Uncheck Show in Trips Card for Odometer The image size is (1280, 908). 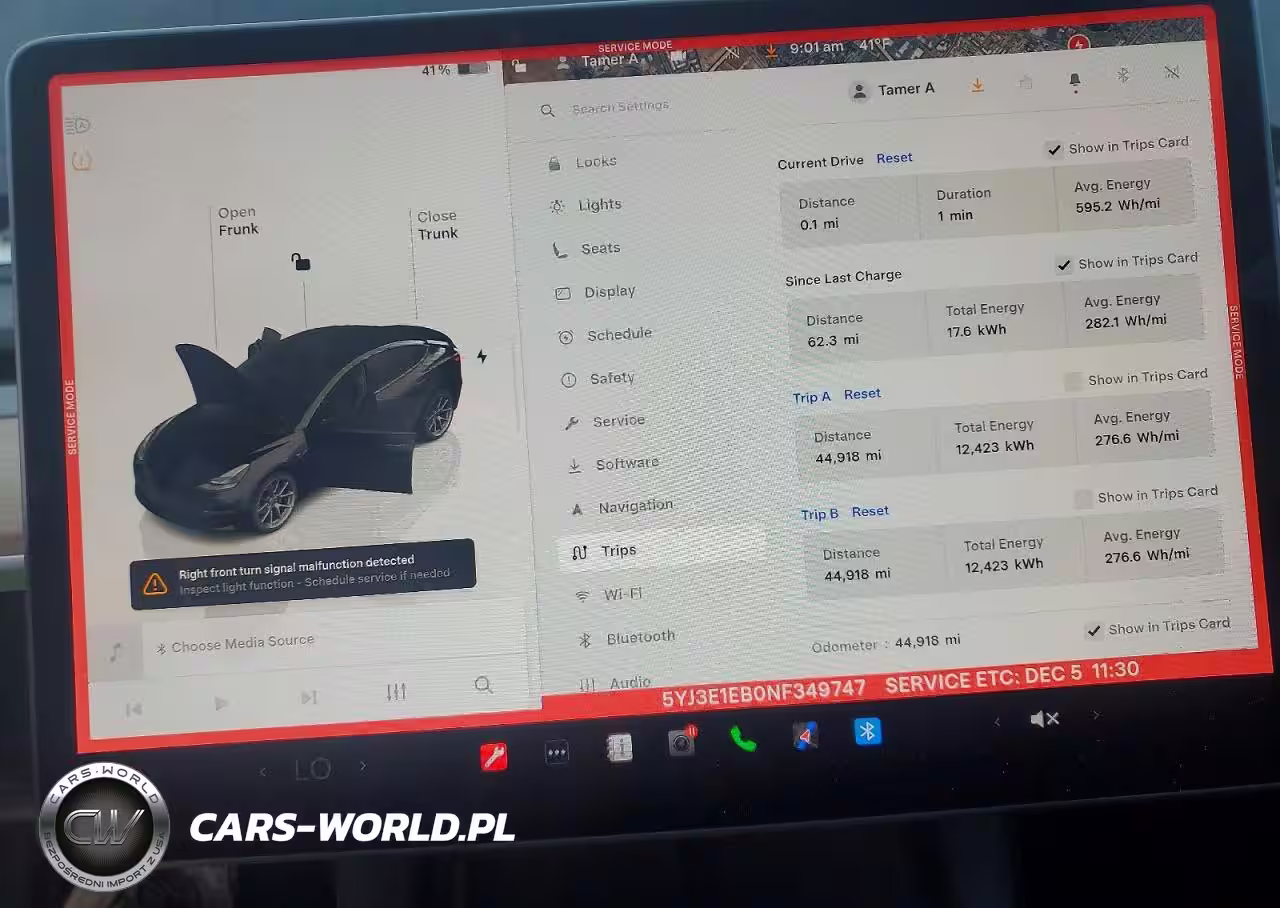[x=1094, y=631]
